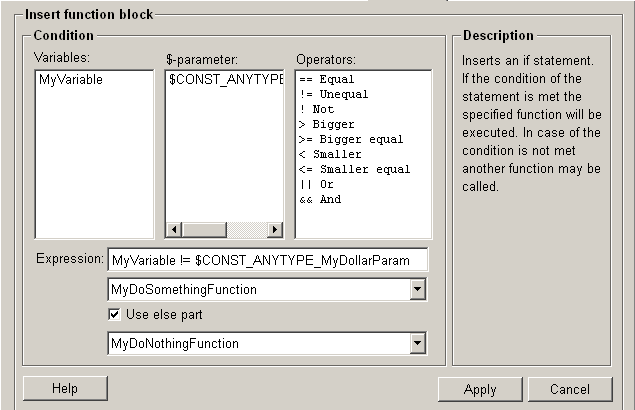
Task: Choose the != Unequal operator
Action: click(333, 94)
